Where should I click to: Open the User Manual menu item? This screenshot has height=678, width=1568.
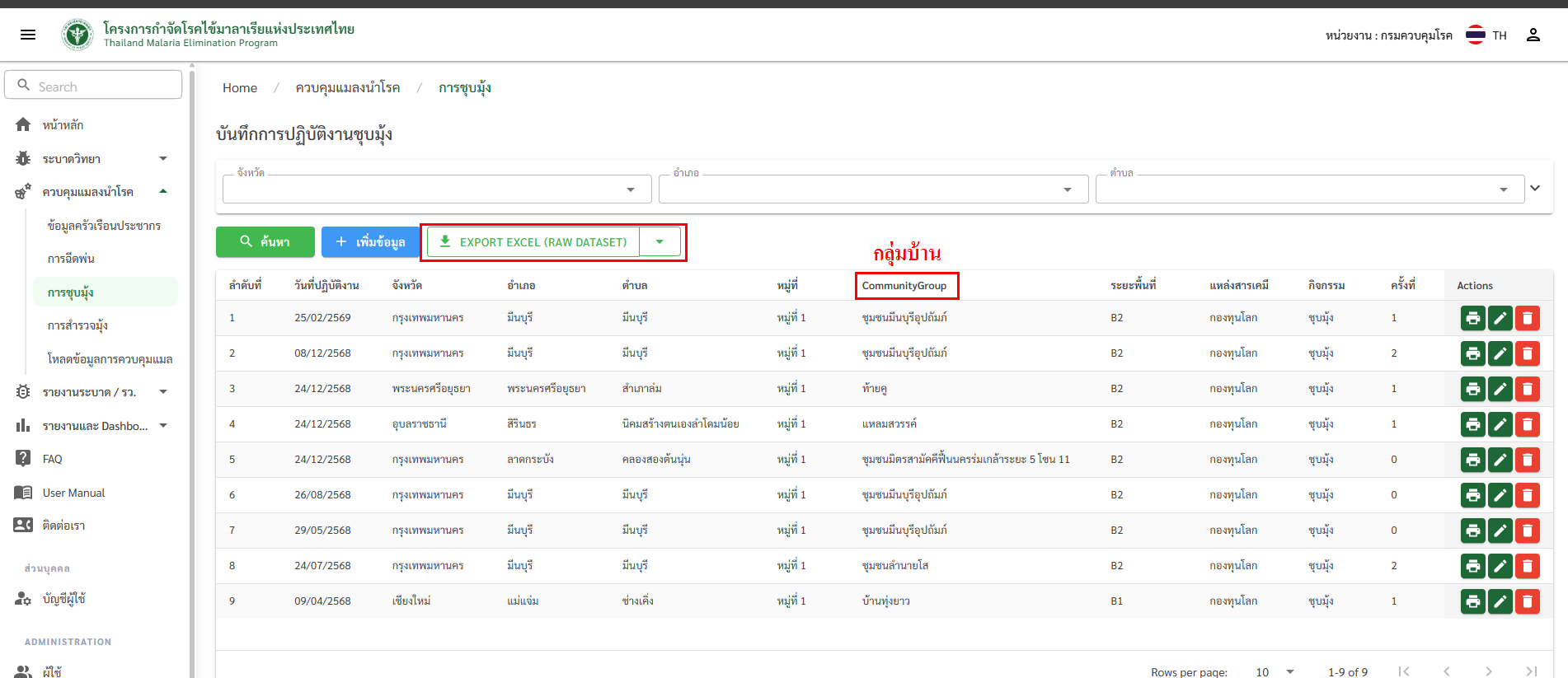73,493
